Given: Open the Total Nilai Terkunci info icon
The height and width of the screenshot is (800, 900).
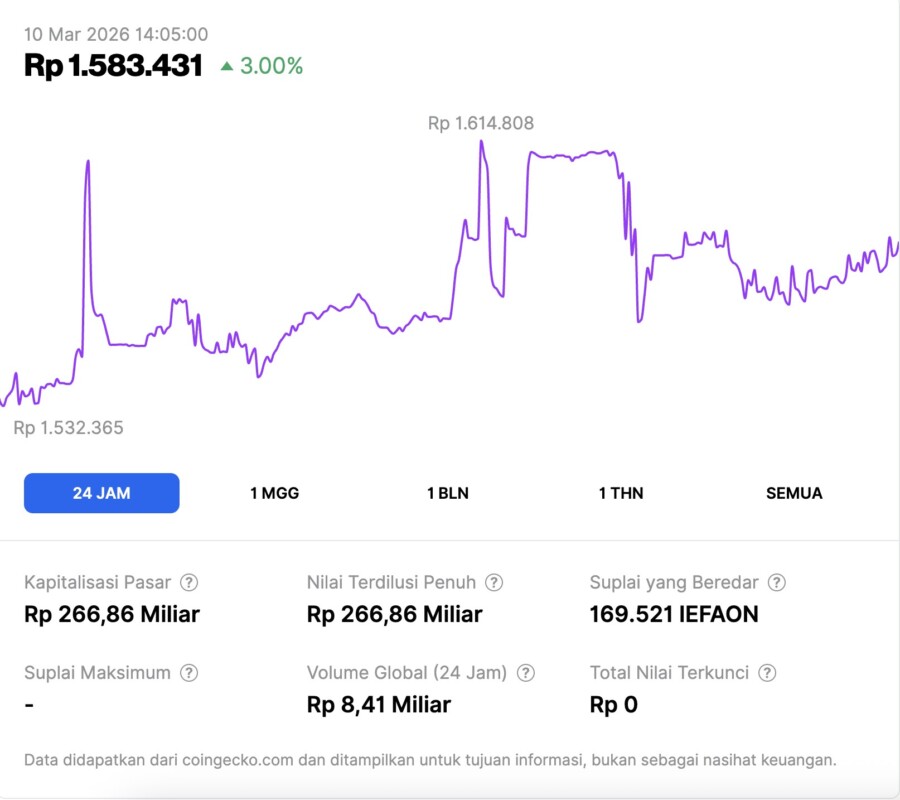Looking at the screenshot, I should [x=766, y=673].
